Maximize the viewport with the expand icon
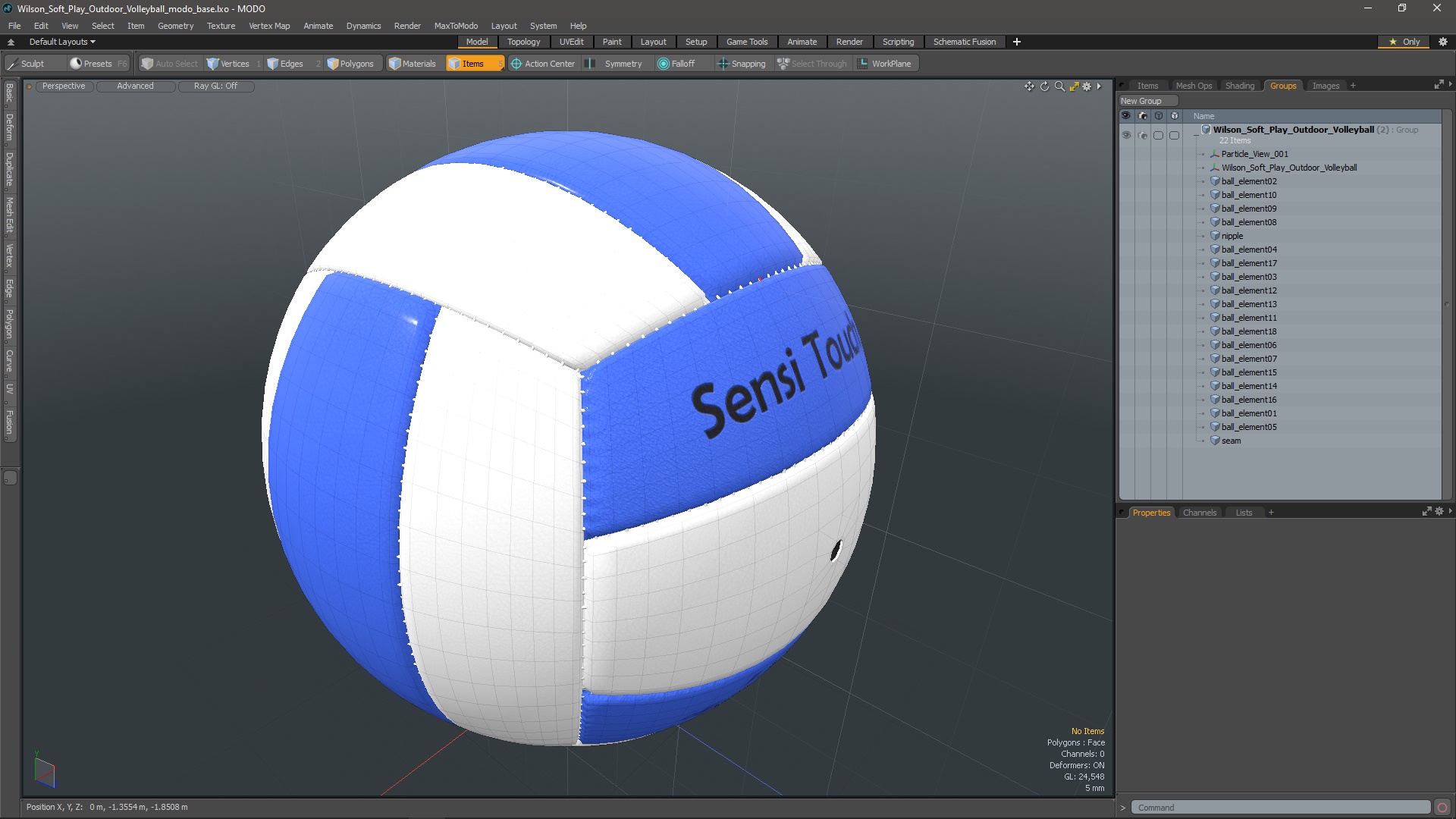The height and width of the screenshot is (819, 1456). 1074,86
